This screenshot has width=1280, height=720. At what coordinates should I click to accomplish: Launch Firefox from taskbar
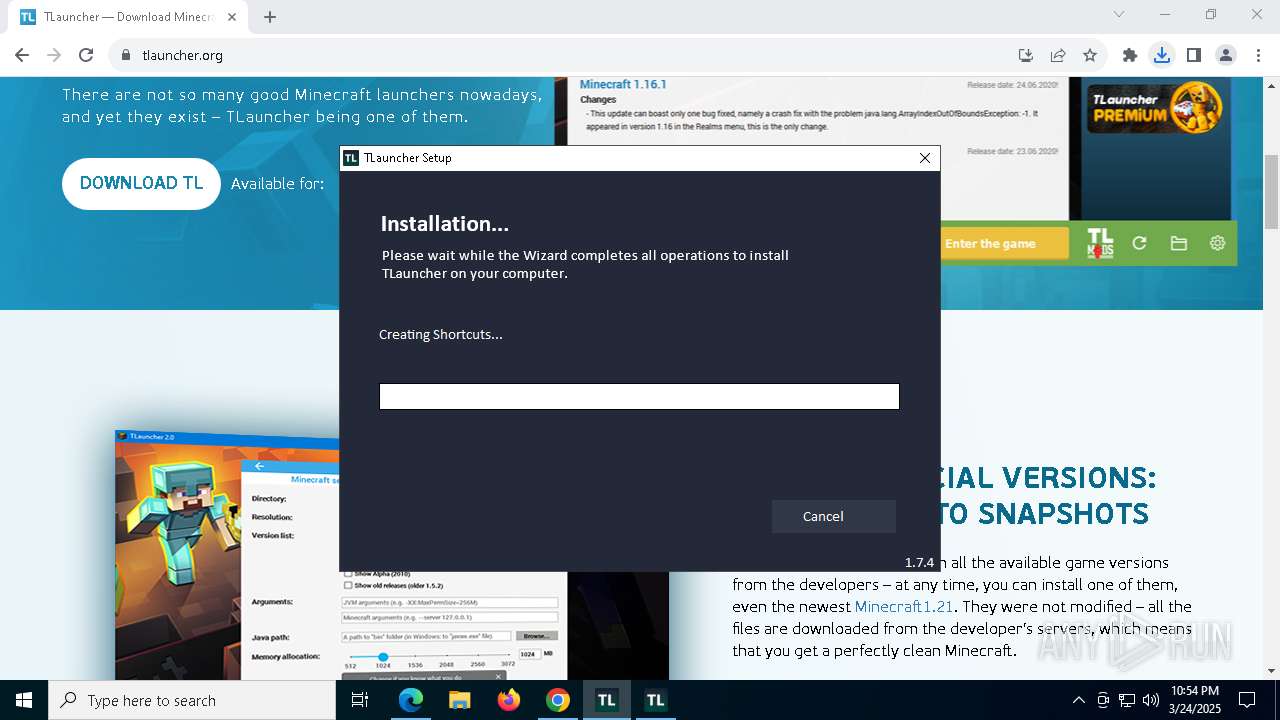pyautogui.click(x=509, y=700)
